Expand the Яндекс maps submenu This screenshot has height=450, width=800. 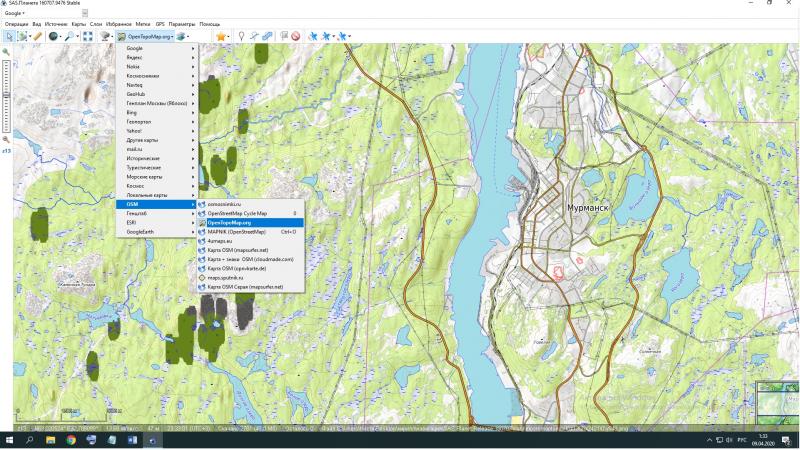click(157, 58)
